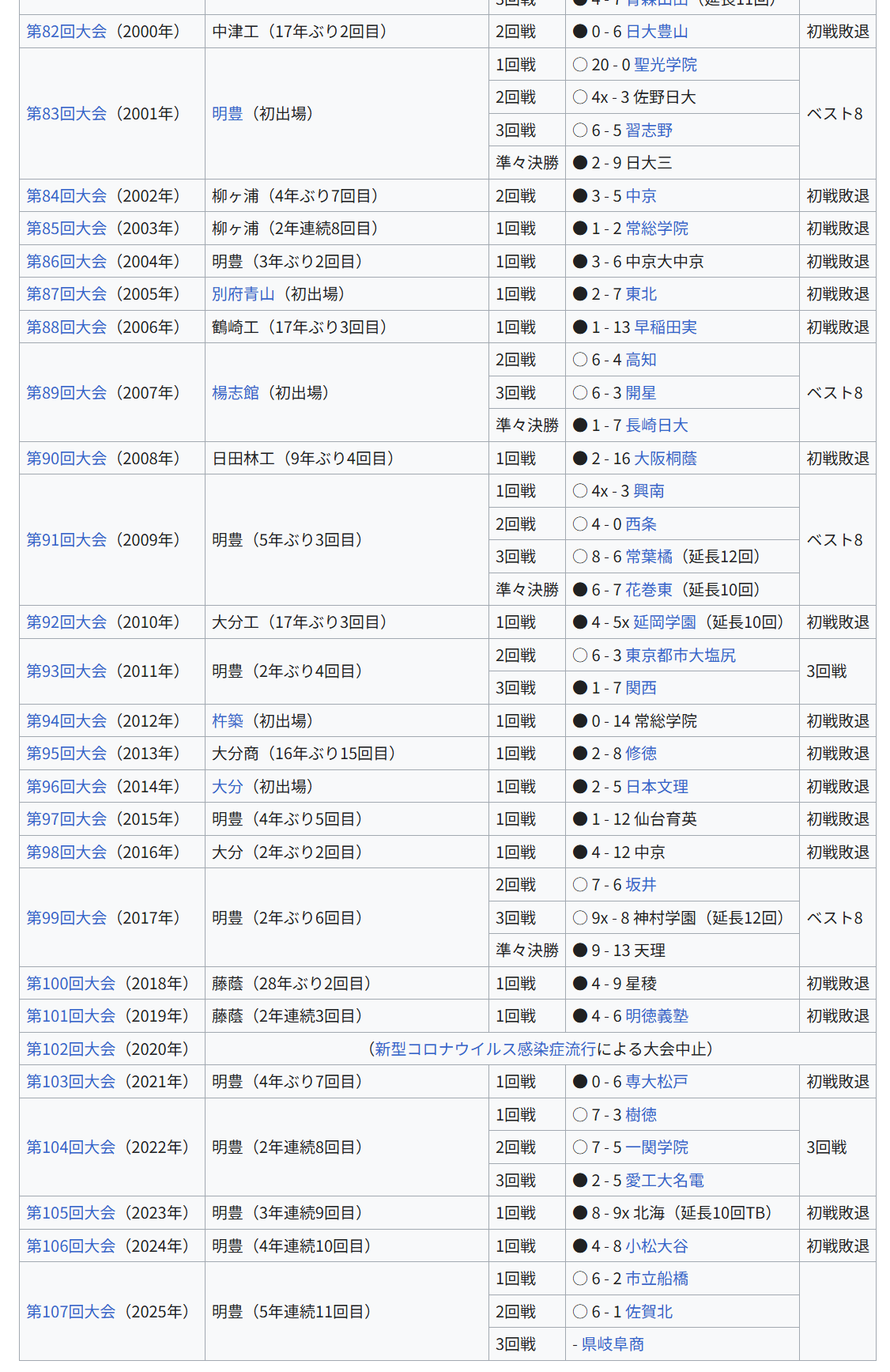Visit the 専大松戸 link
This screenshot has height=1372, width=890.
click(x=657, y=1082)
